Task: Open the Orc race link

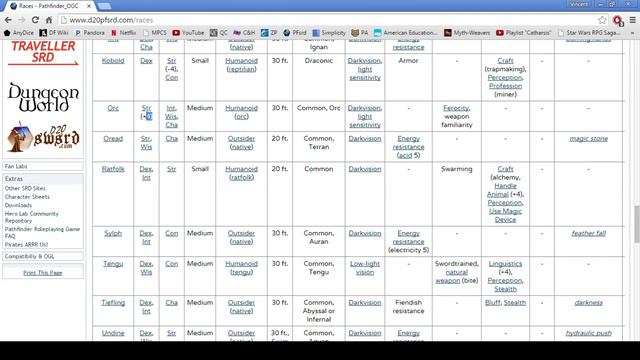Action: coord(113,108)
